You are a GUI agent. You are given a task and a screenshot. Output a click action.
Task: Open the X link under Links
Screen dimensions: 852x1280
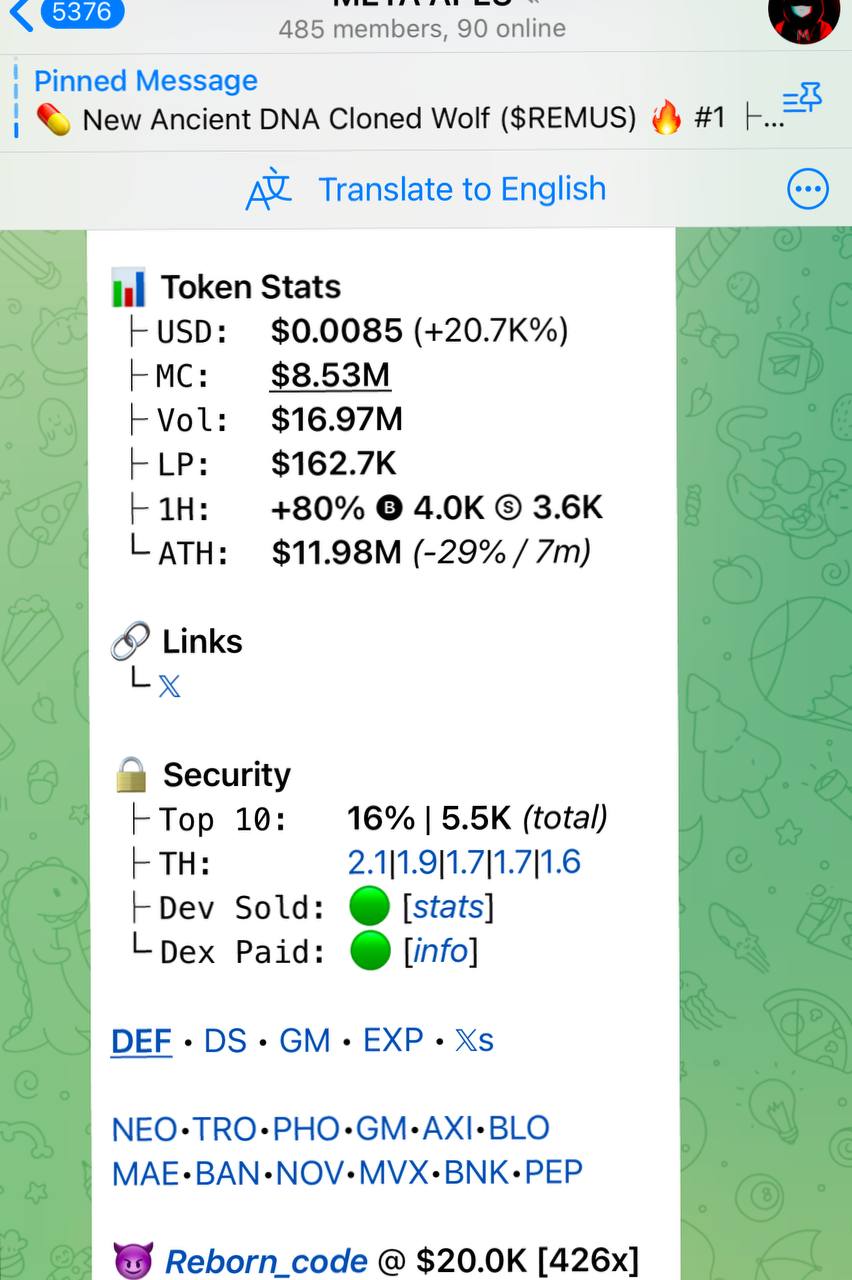169,686
